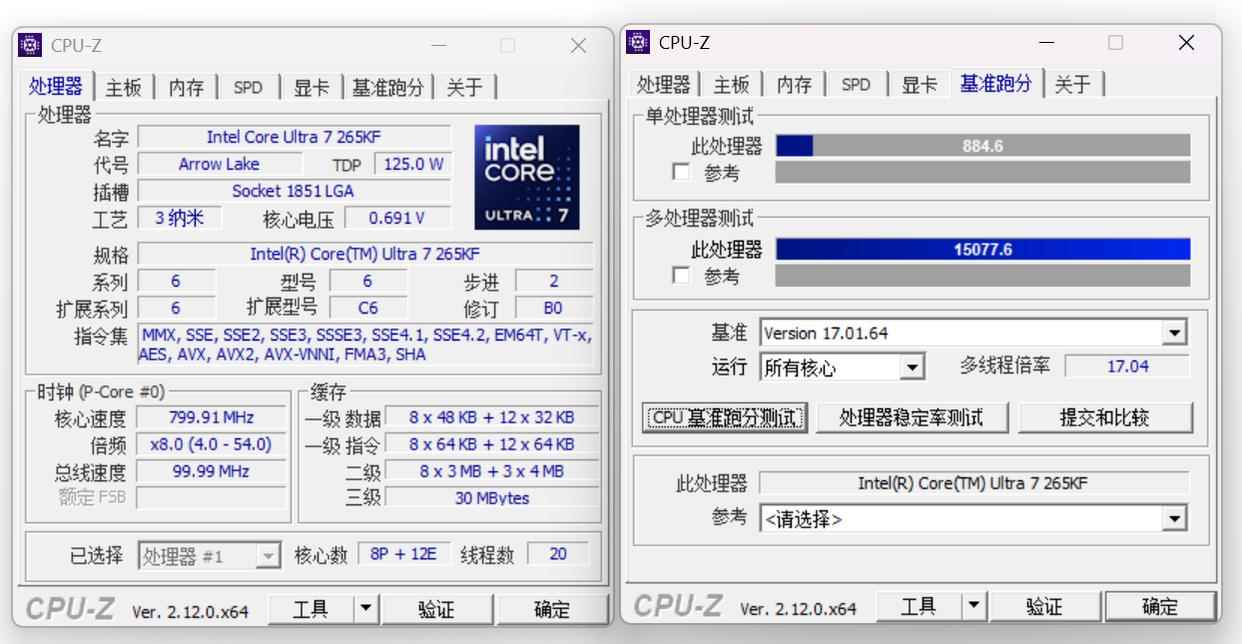Click the 核心电压 value 0.691 V
The image size is (1242, 644).
pos(397,218)
